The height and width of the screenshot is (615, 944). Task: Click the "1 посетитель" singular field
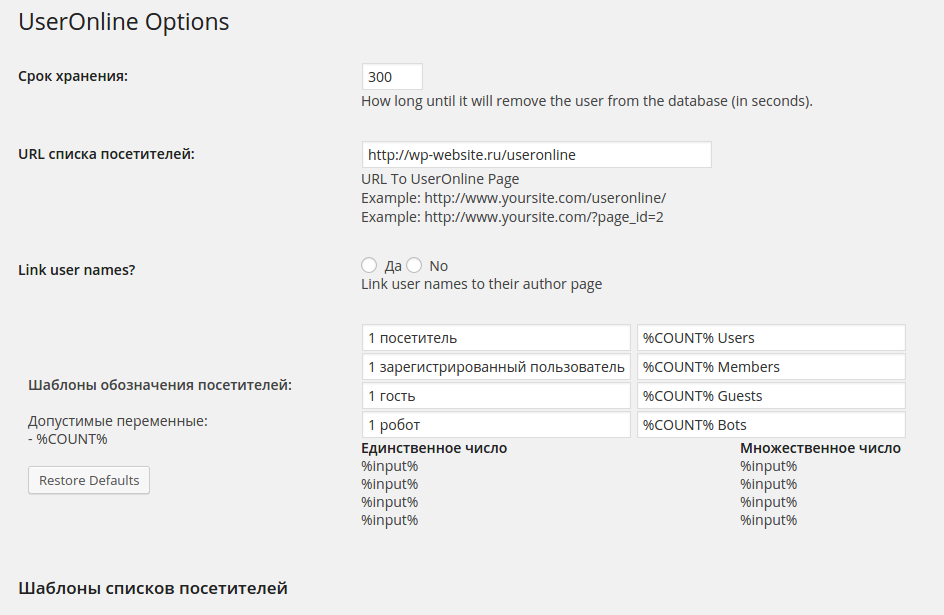(x=496, y=338)
